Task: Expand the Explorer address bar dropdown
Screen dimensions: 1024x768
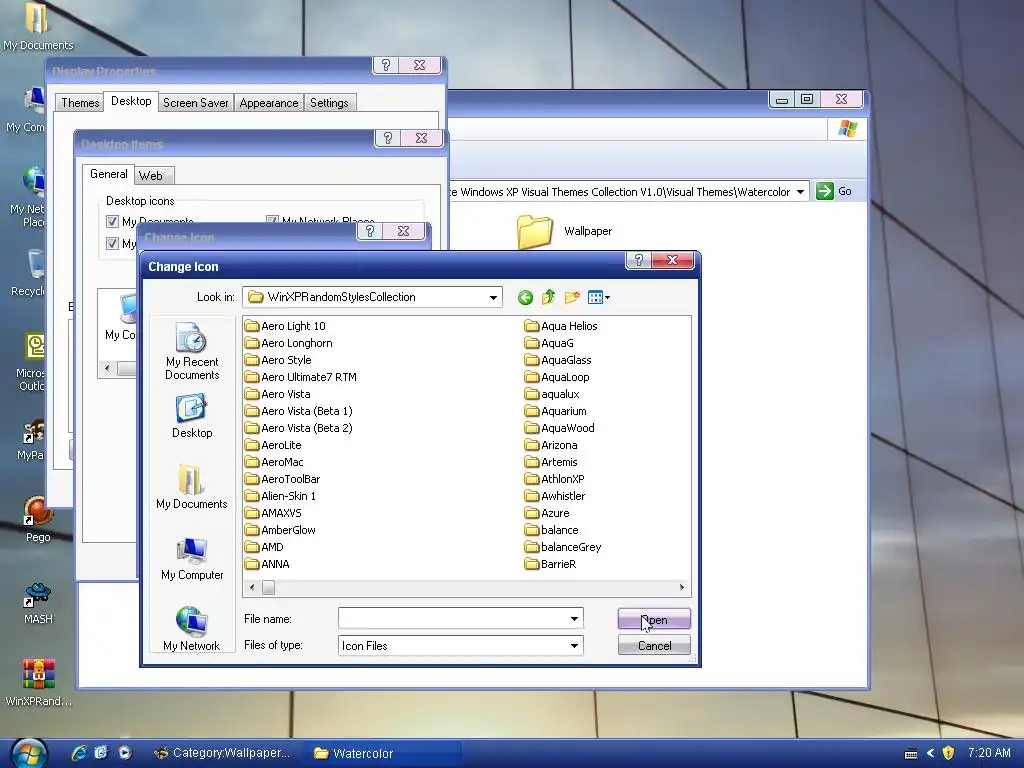Action: (800, 192)
